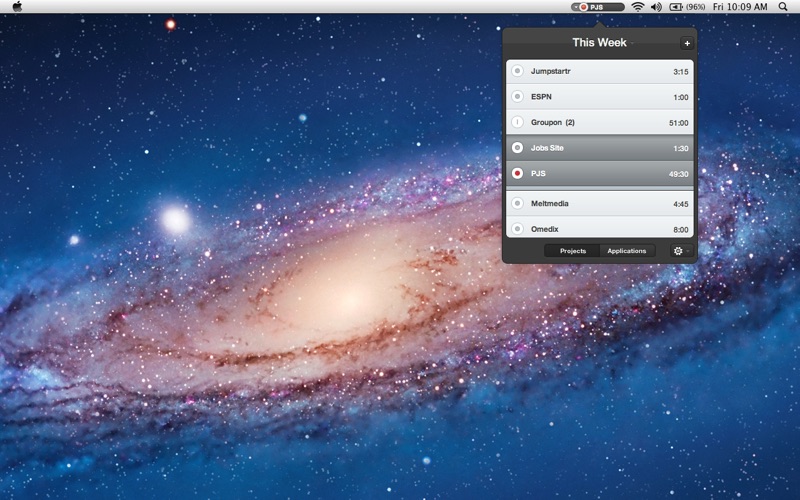Switch to the Projects tab
The height and width of the screenshot is (500, 800).
[x=572, y=251]
